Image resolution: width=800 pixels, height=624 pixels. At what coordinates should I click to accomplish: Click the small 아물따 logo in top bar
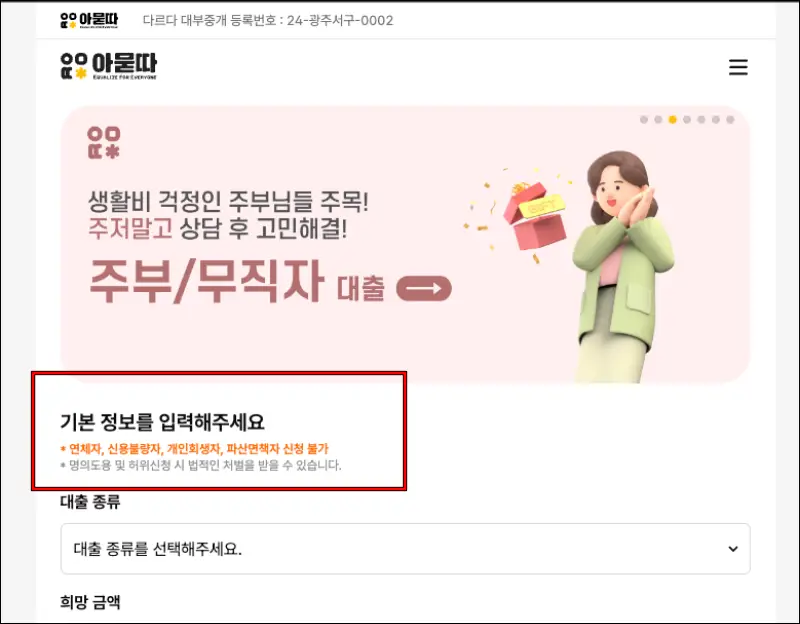[x=89, y=20]
